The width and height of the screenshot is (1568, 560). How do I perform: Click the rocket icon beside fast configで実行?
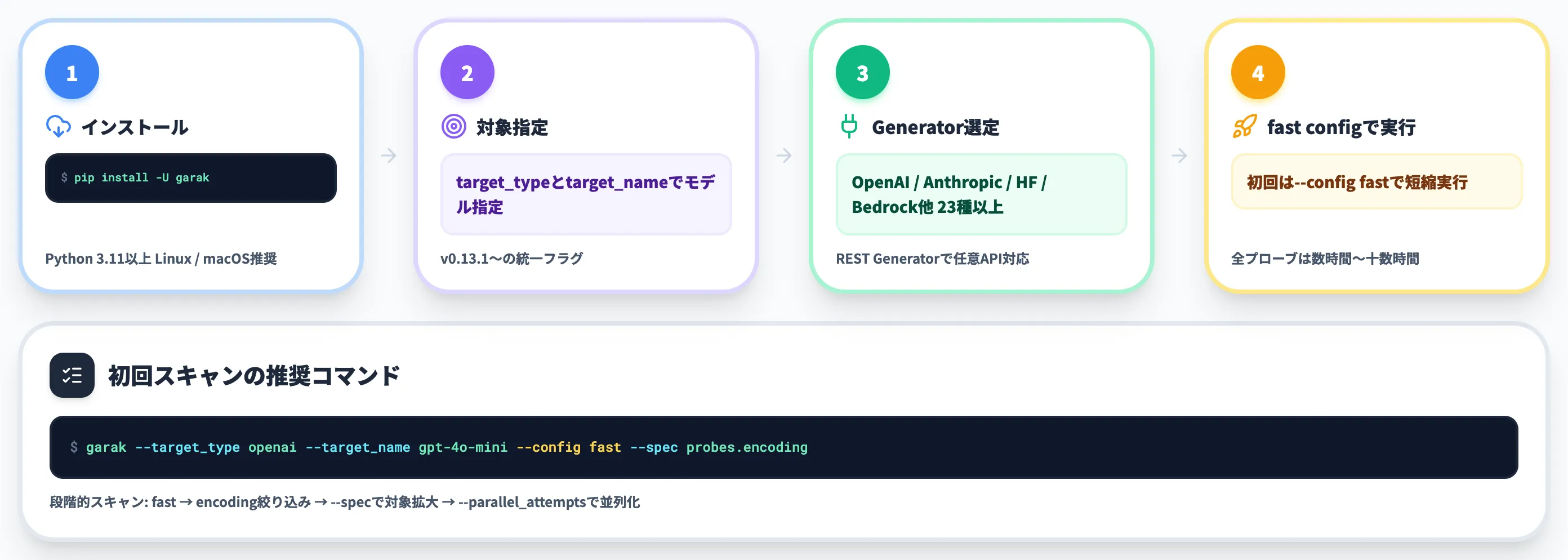pos(1244,127)
